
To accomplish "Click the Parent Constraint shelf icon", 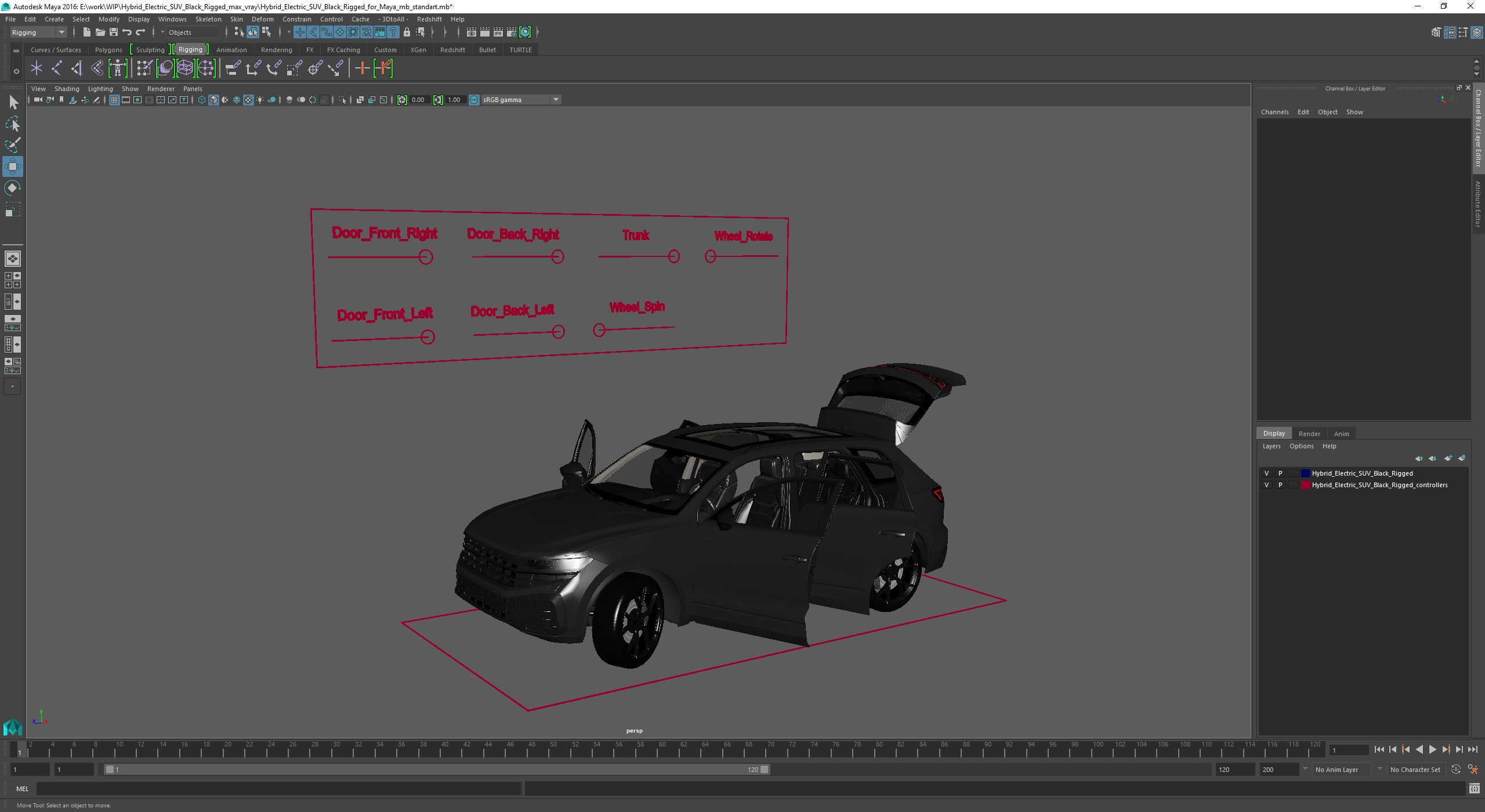I will (233, 68).
